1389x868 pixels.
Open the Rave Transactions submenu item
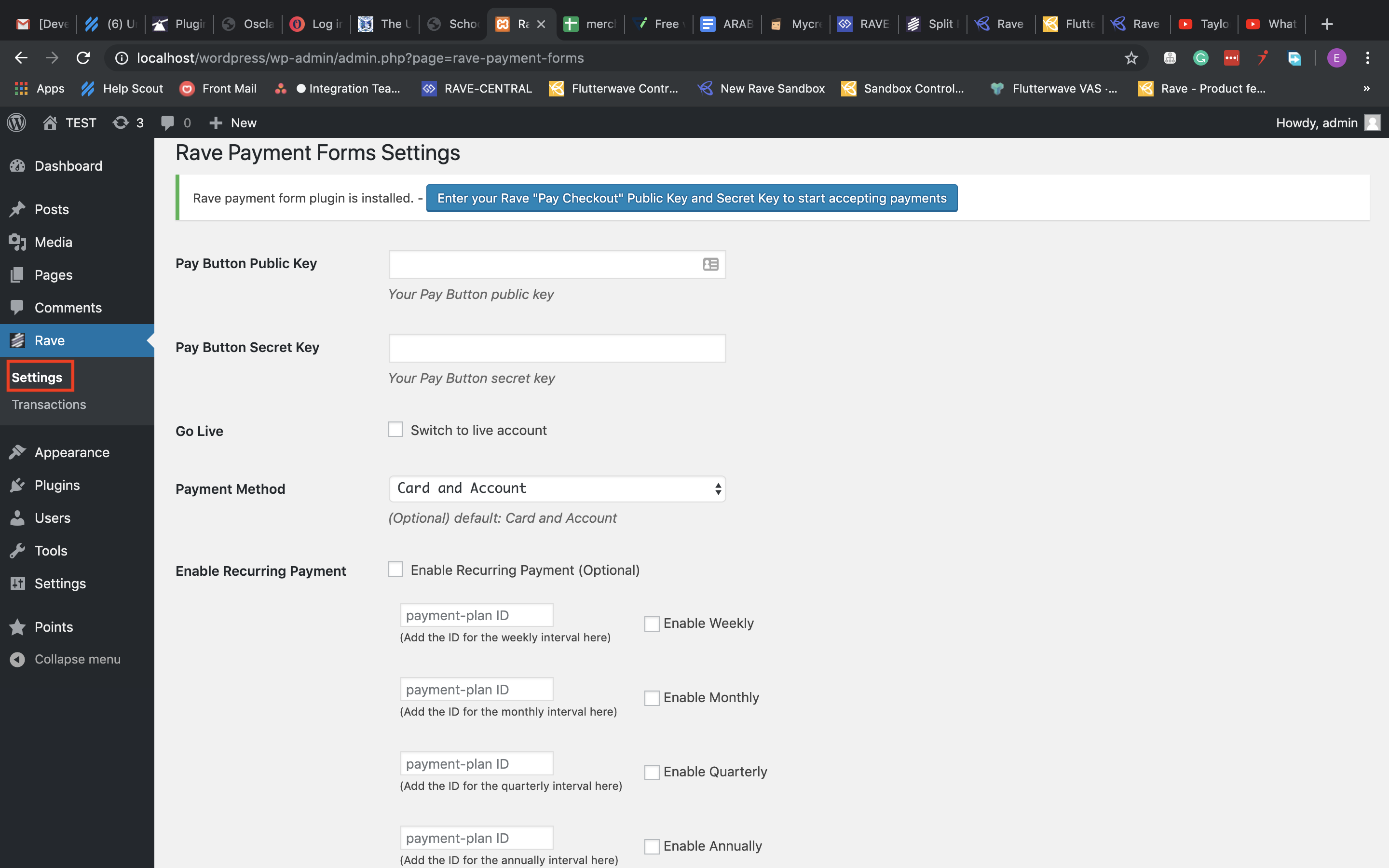(x=49, y=405)
